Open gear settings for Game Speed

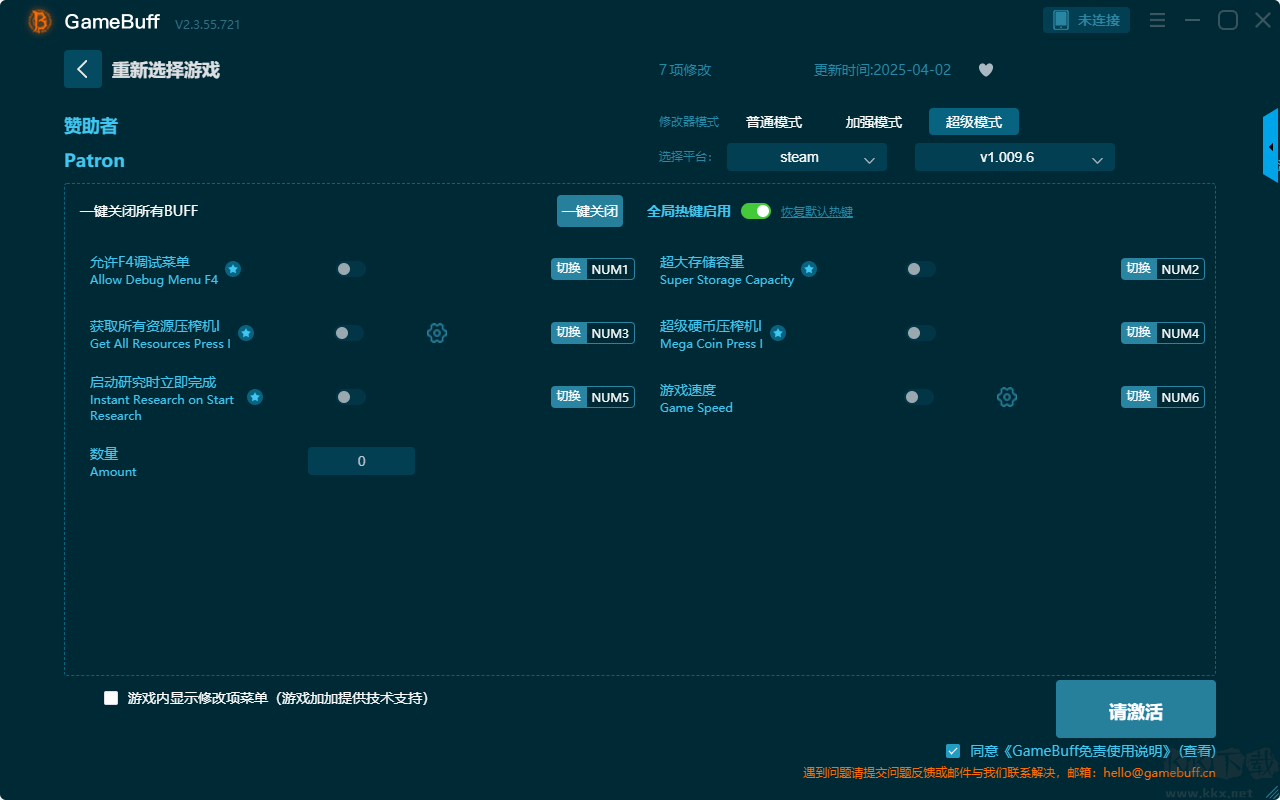[x=1007, y=397]
